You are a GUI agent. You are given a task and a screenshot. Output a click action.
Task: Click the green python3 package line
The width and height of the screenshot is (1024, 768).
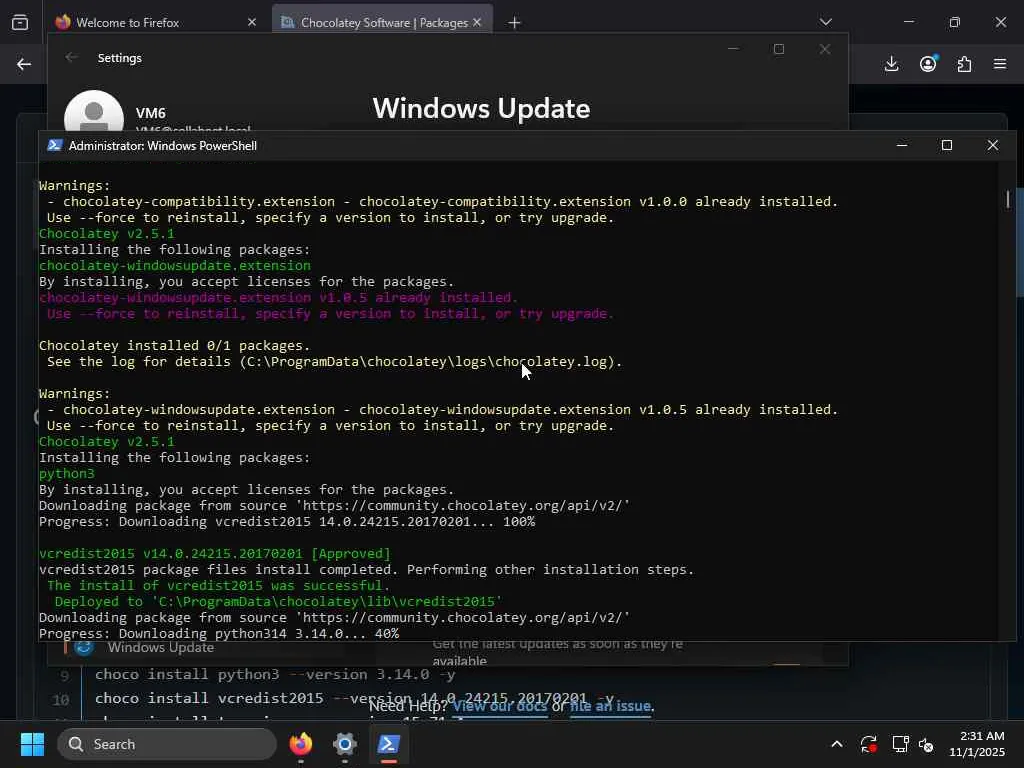[x=67, y=473]
